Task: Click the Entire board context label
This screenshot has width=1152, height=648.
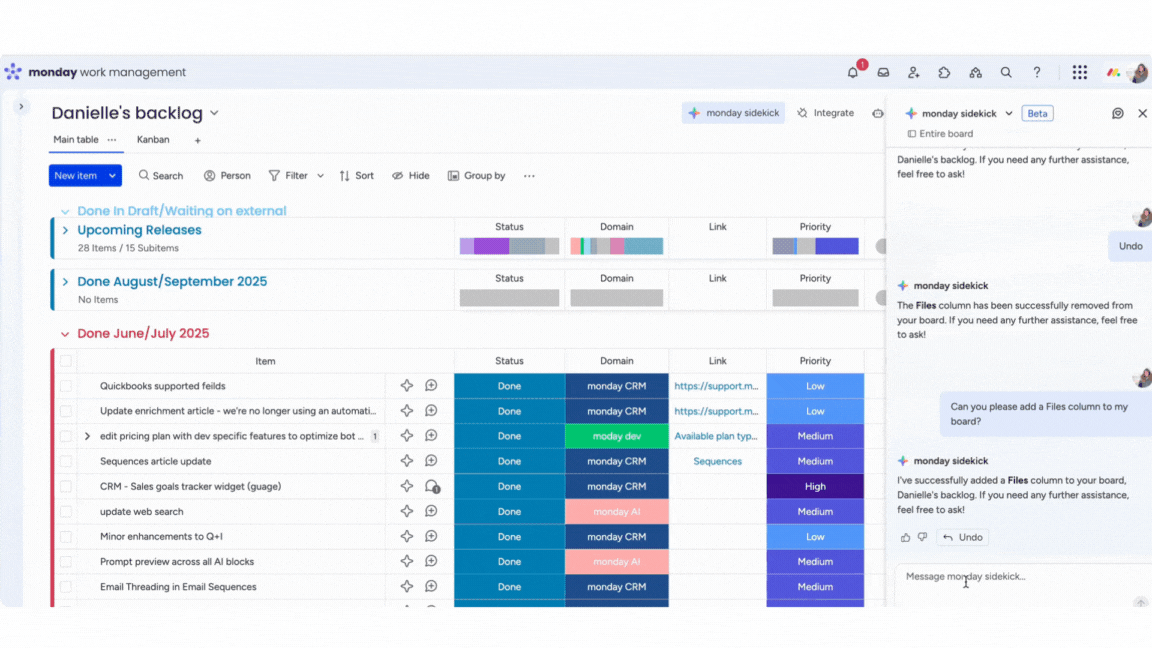Action: [940, 134]
